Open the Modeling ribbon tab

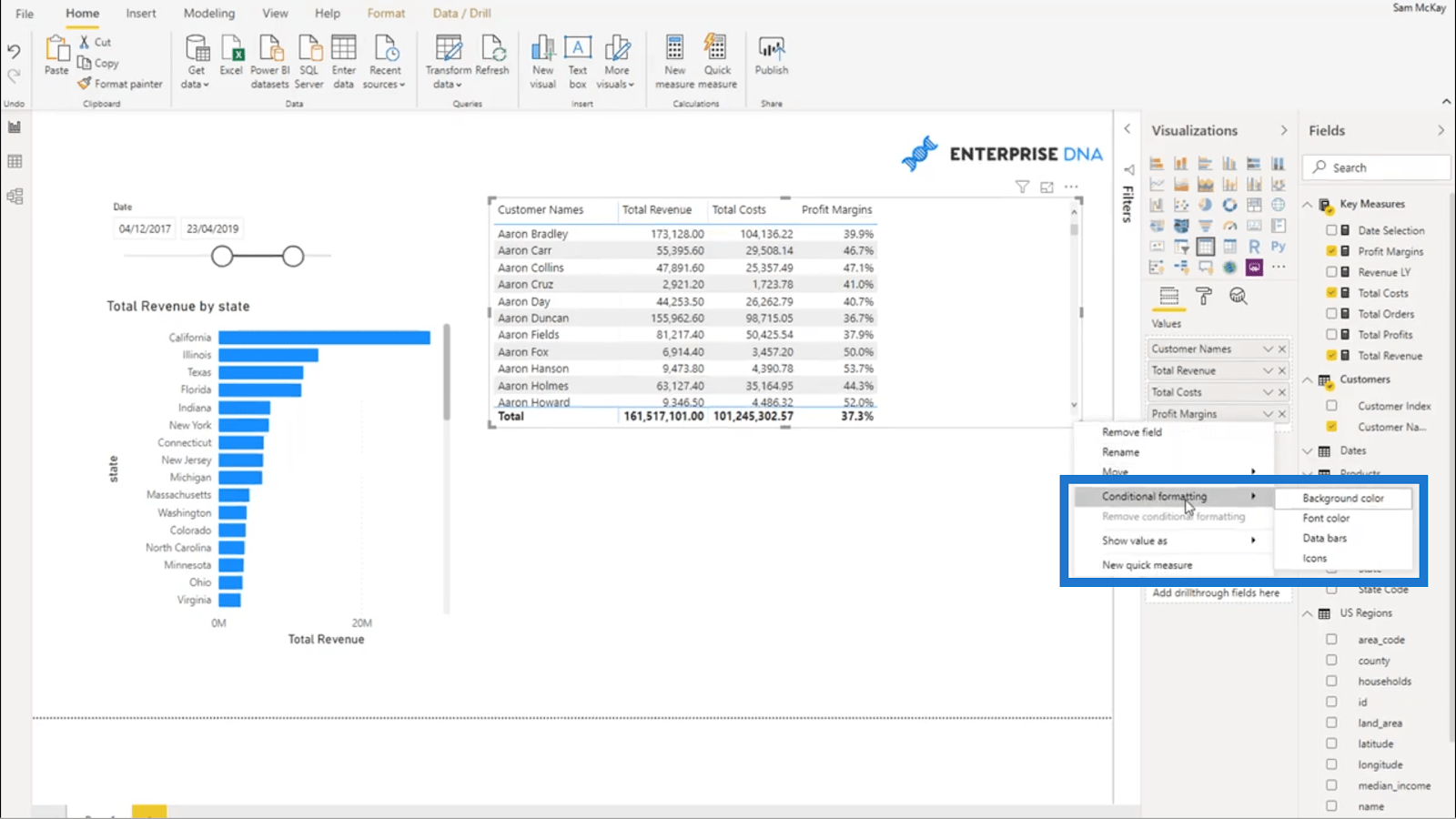(209, 13)
